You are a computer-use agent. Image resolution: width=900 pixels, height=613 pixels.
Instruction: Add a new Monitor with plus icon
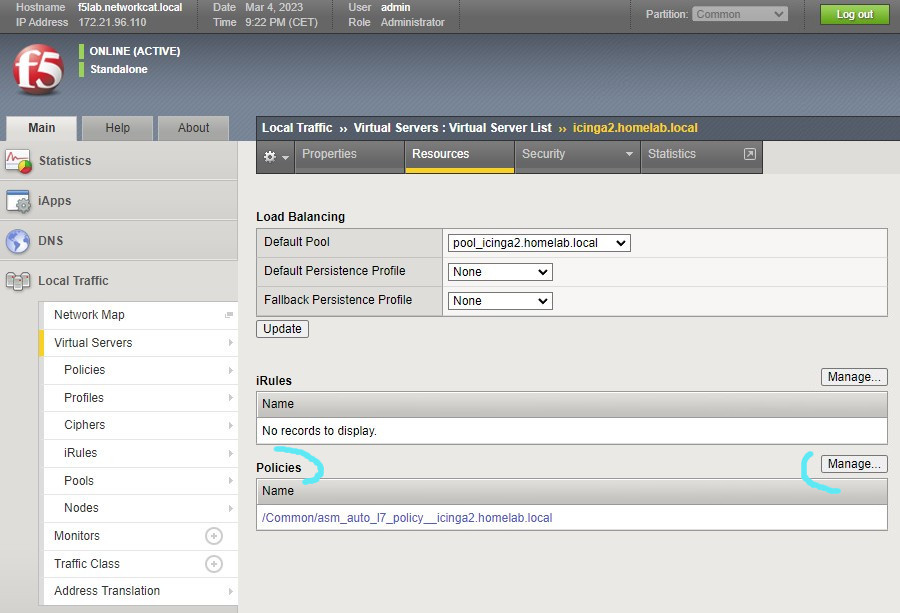click(214, 536)
